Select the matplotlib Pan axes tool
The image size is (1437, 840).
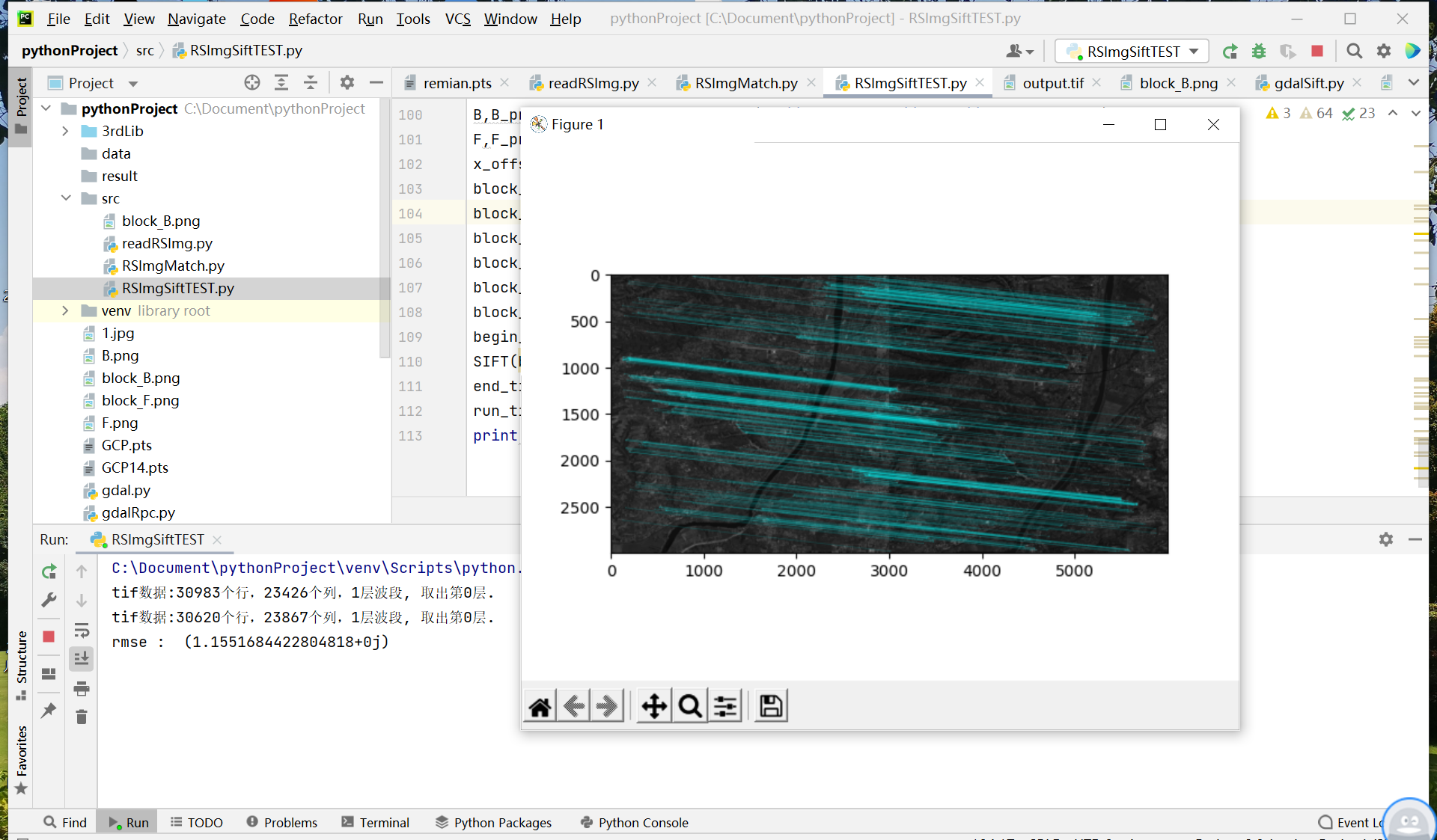pos(654,706)
